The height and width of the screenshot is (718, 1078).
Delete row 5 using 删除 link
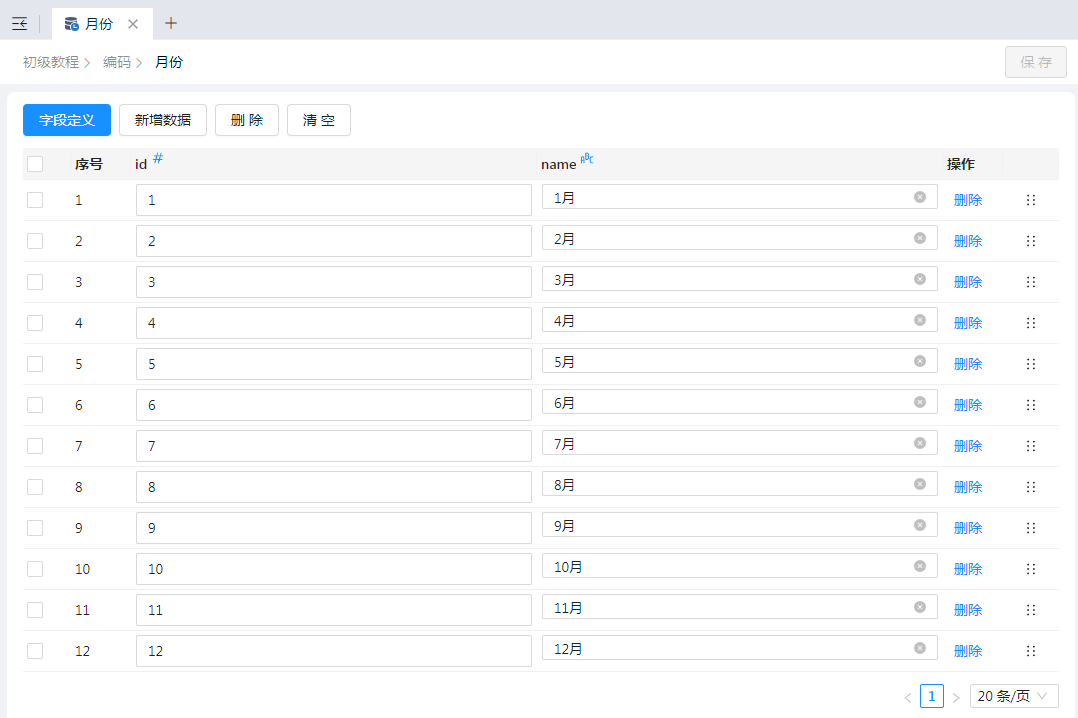click(x=967, y=364)
